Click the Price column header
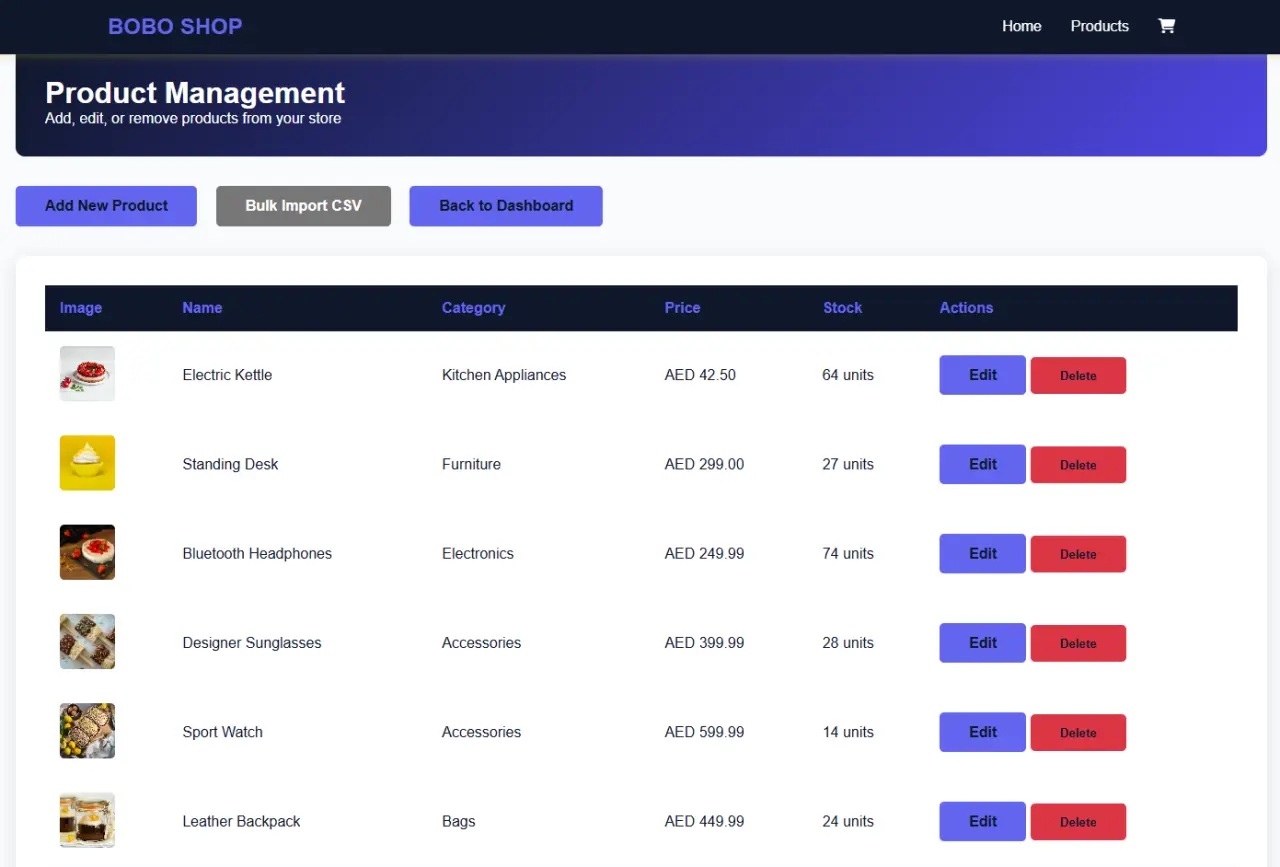The width and height of the screenshot is (1280, 867). 682,308
